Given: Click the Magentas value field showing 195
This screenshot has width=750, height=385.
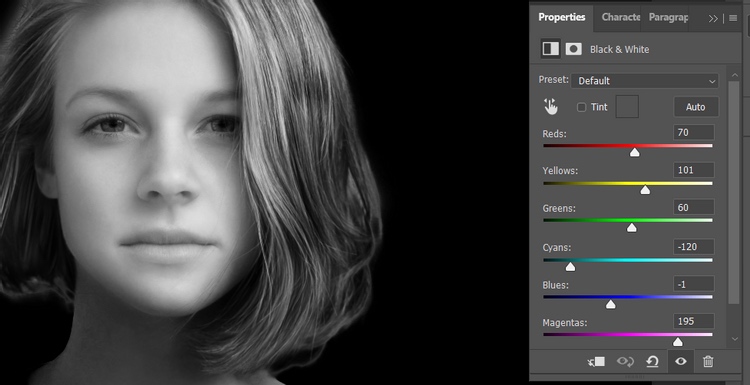Looking at the screenshot, I should [x=694, y=321].
